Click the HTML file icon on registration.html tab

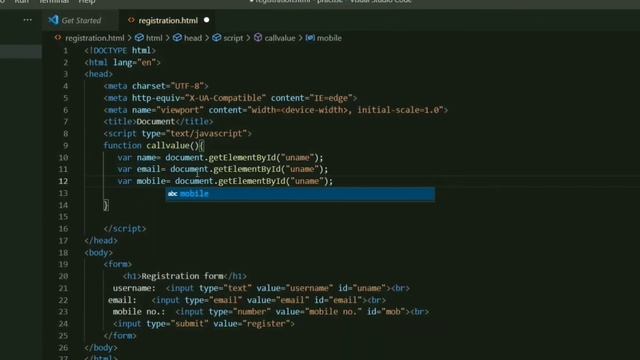click(x=131, y=20)
